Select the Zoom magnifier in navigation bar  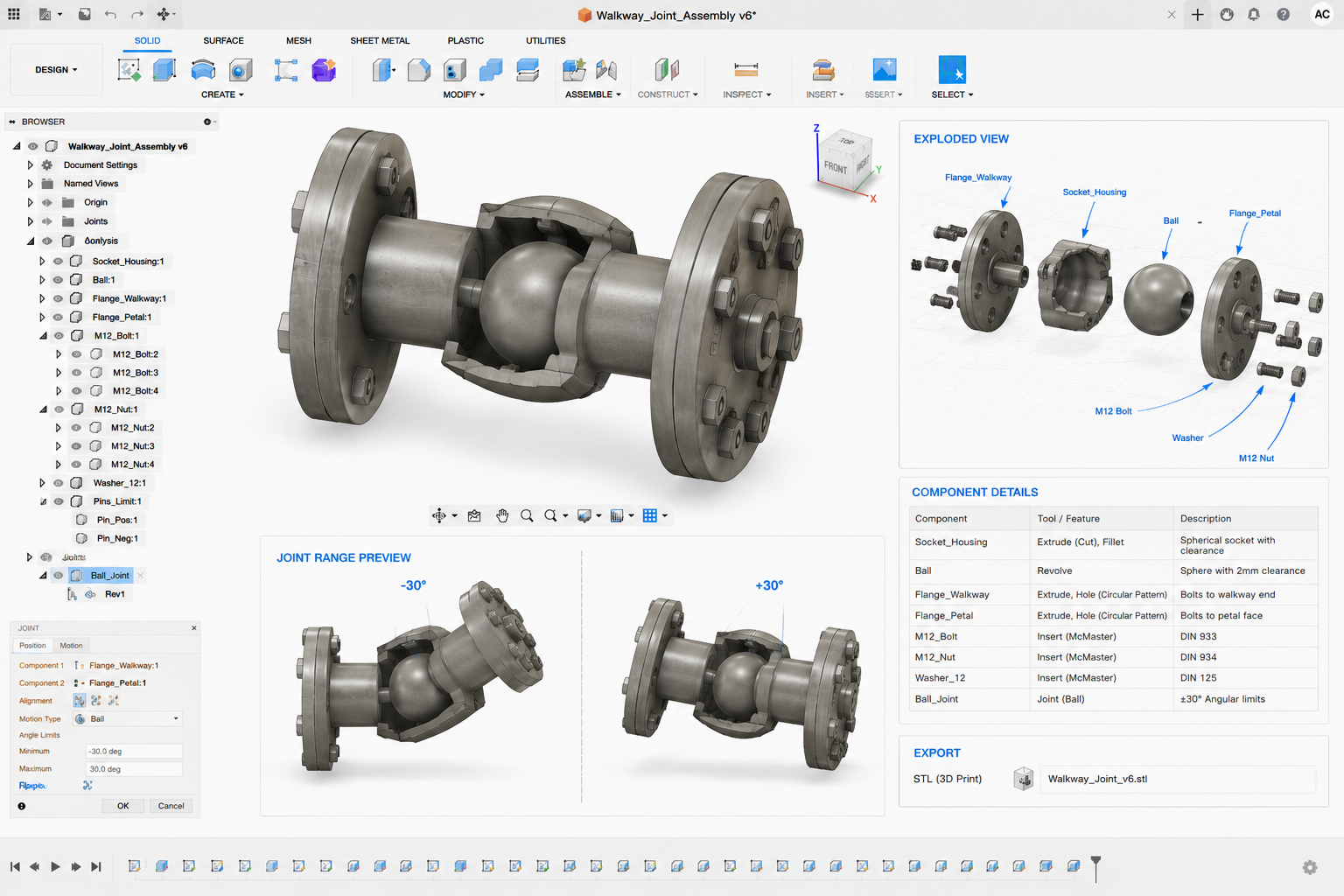pos(527,516)
